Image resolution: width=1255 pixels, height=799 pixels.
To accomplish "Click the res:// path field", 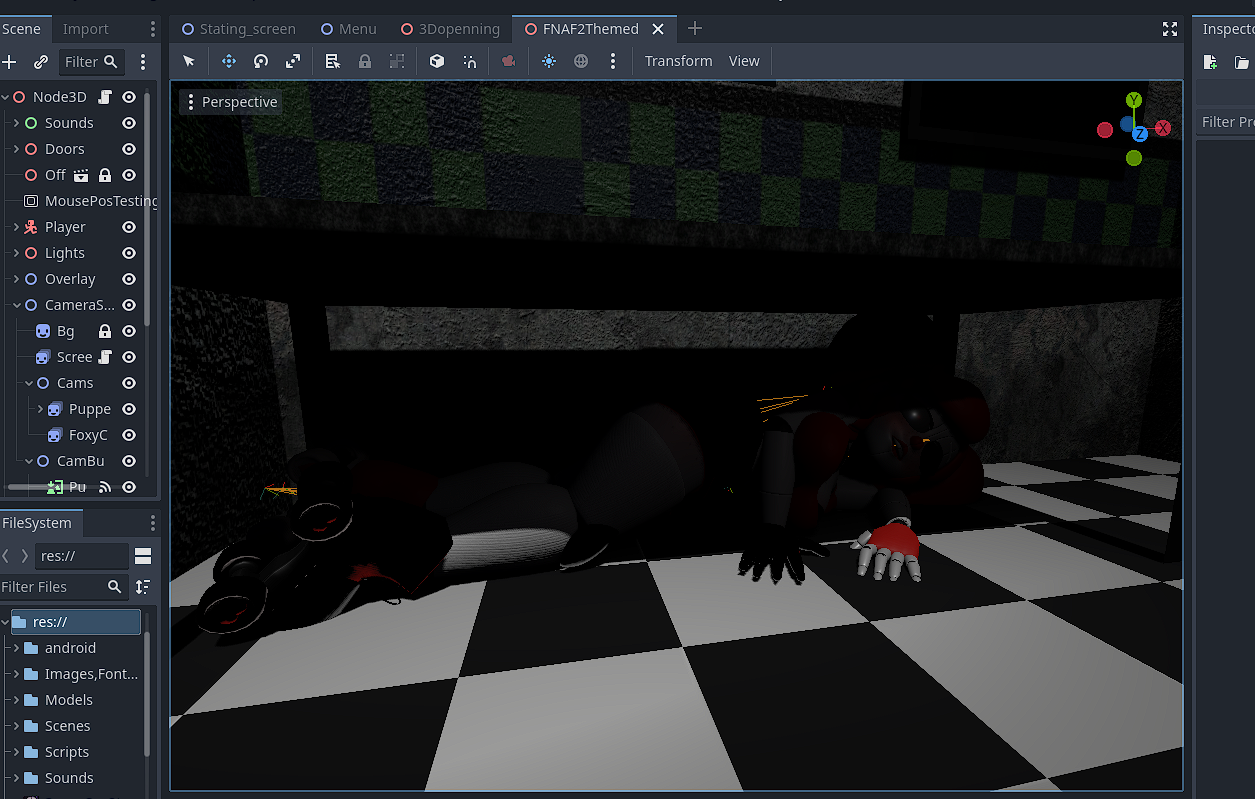I will tap(82, 556).
